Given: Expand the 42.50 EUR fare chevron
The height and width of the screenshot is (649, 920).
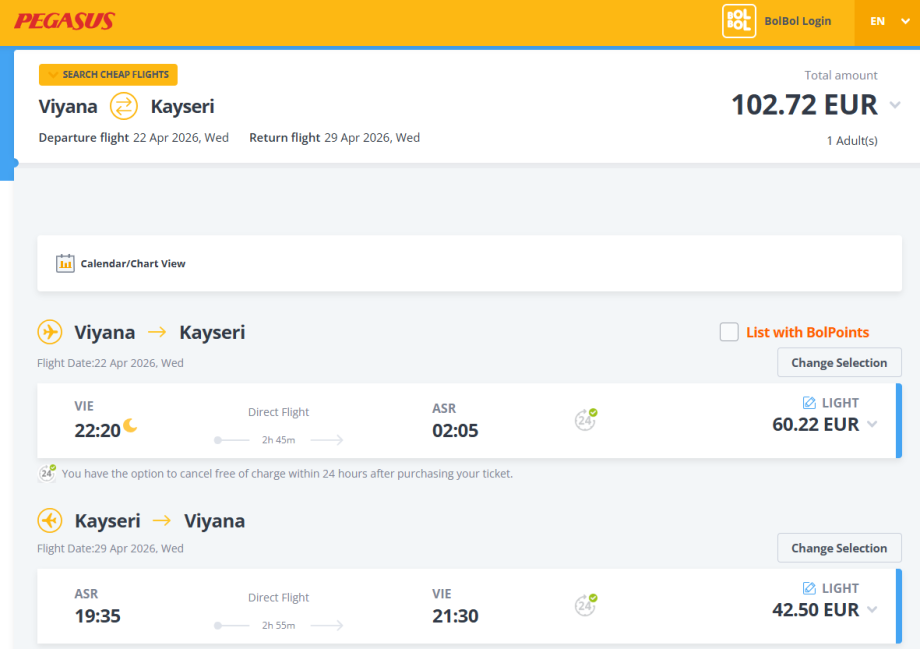Looking at the screenshot, I should pyautogui.click(x=872, y=610).
